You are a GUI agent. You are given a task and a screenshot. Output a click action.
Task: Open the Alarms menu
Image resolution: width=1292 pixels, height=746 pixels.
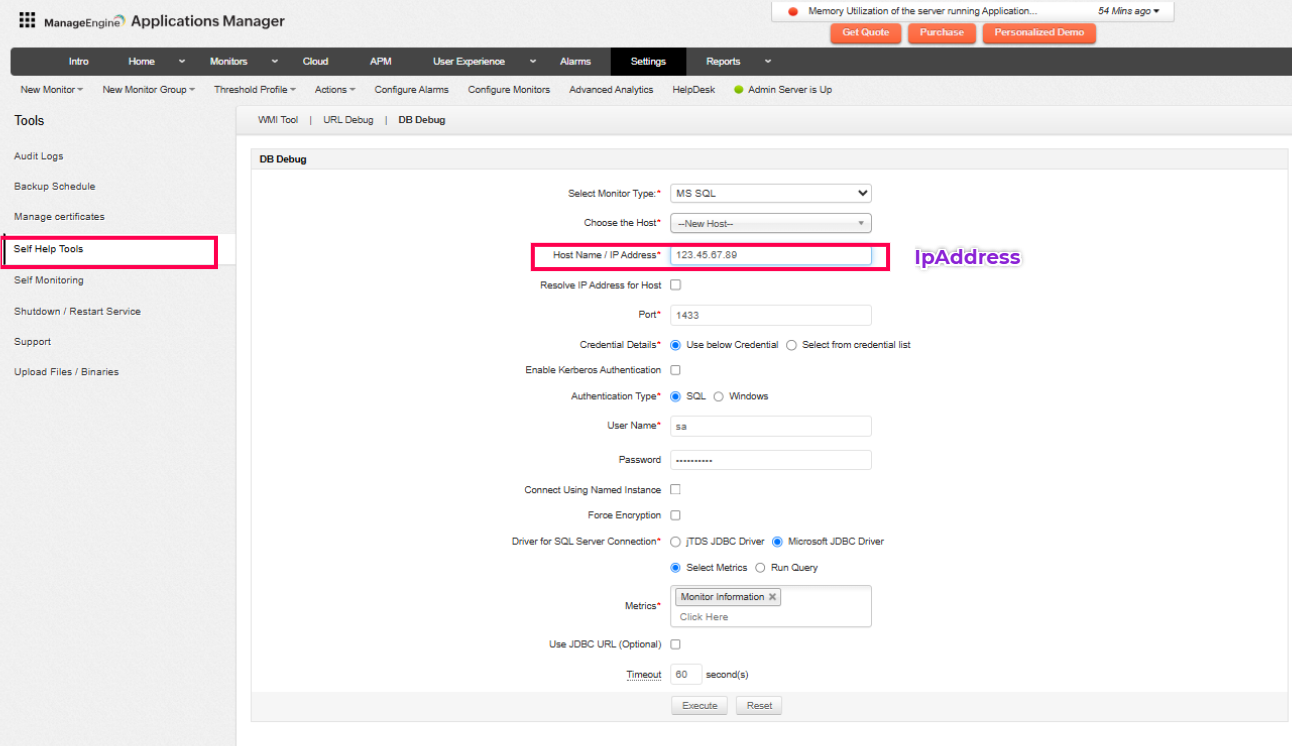click(575, 62)
